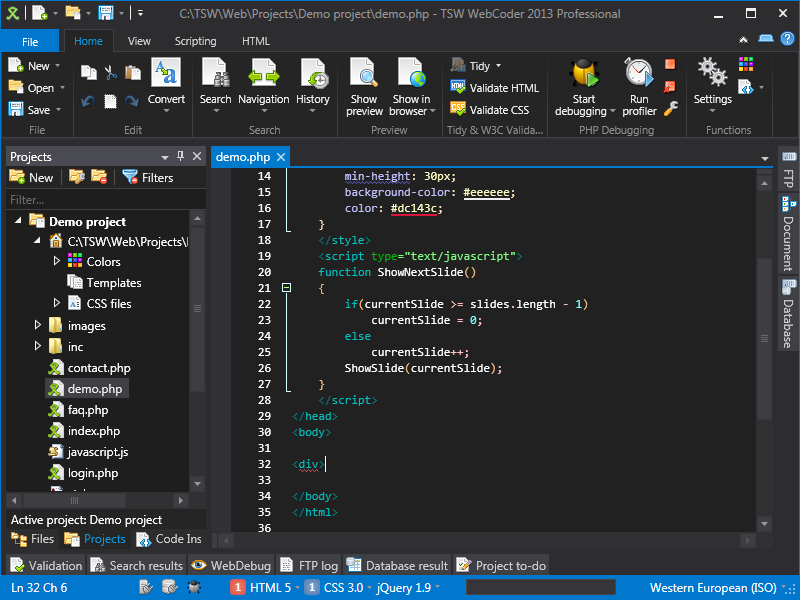Screen dimensions: 800x600
Task: Open the WebDebug bottom tab
Action: pos(230,566)
